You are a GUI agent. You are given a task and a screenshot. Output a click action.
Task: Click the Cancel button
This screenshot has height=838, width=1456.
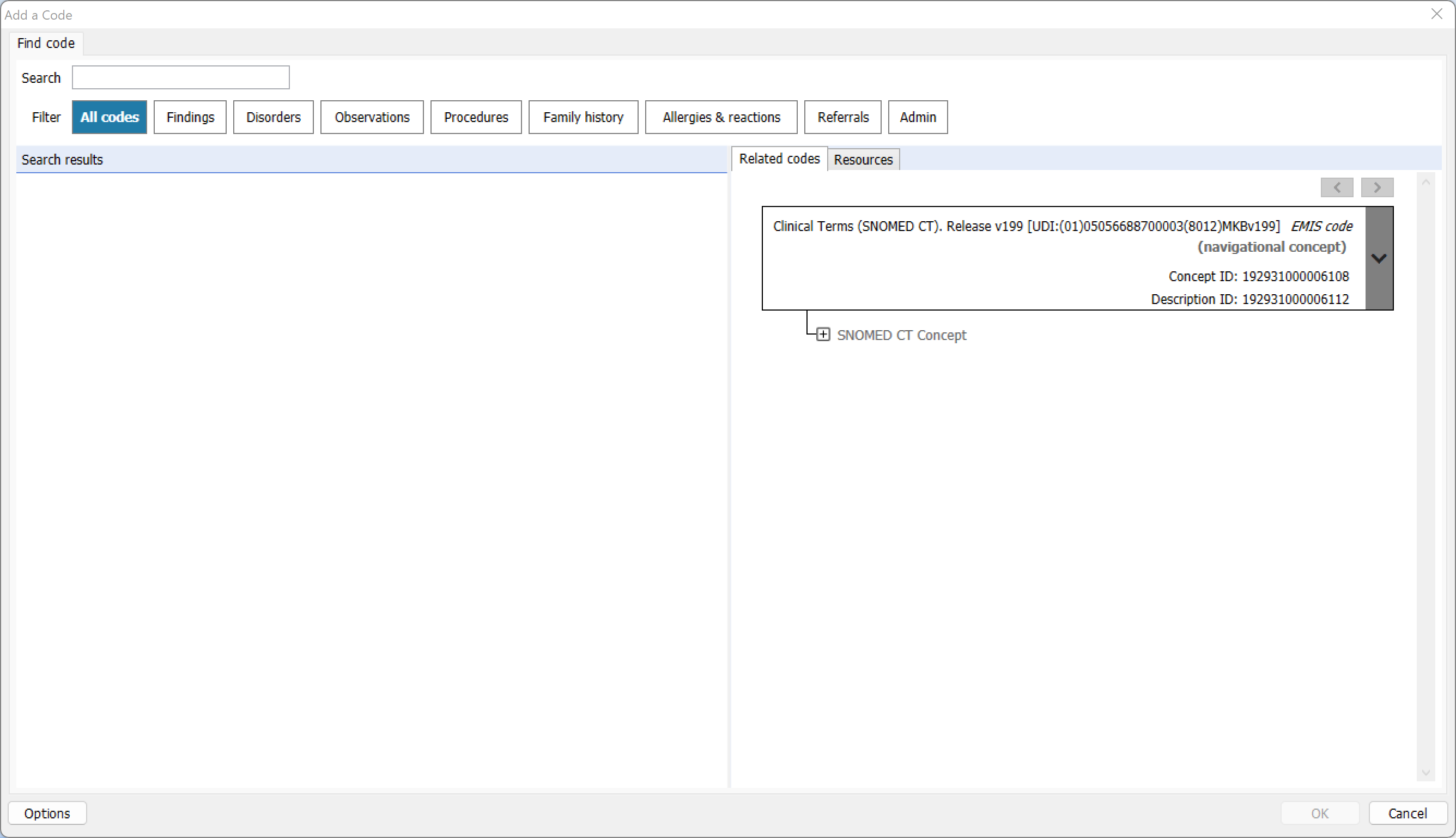point(1407,813)
